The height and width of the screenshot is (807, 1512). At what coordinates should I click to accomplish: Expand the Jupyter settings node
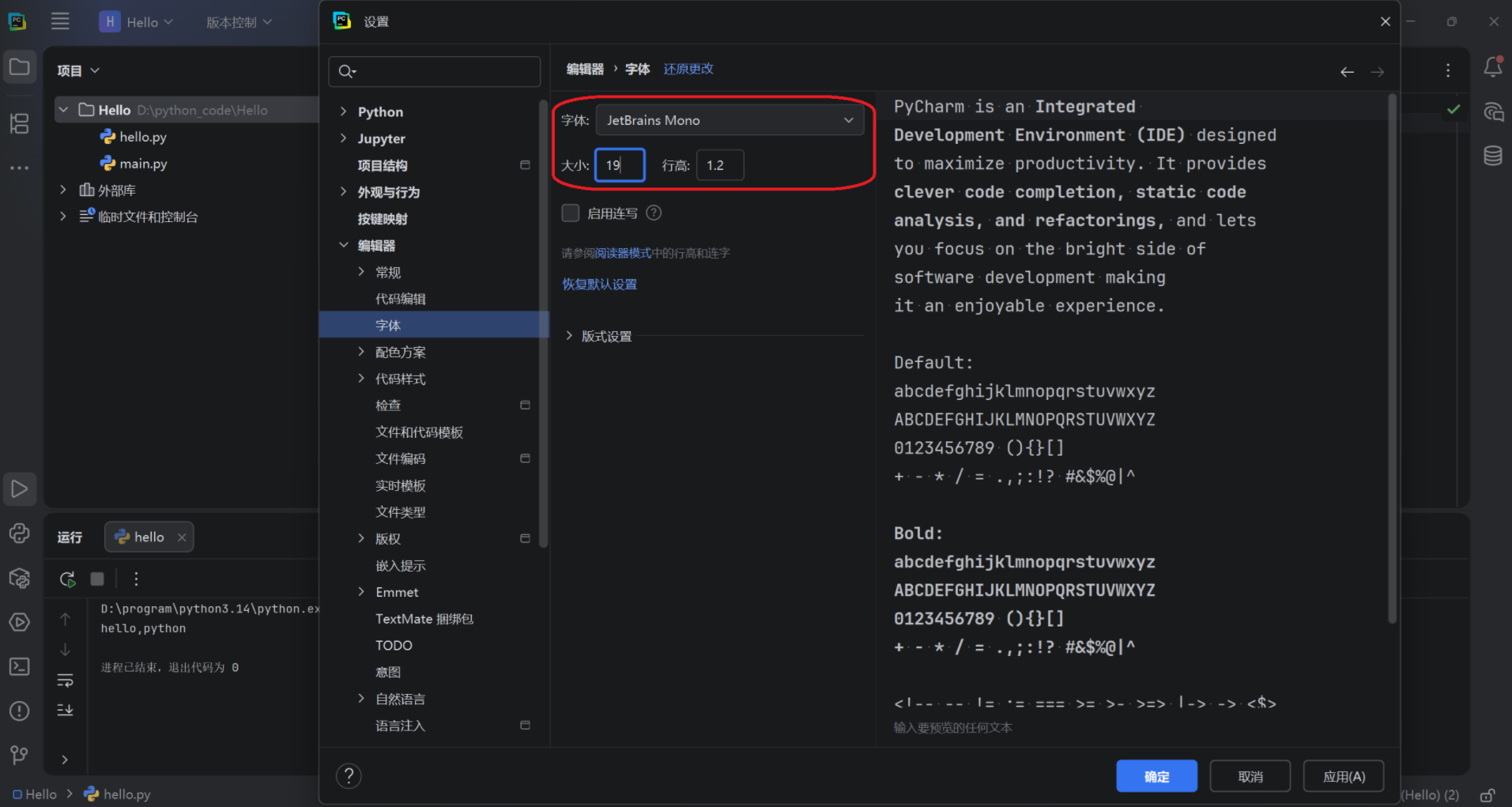pos(343,138)
